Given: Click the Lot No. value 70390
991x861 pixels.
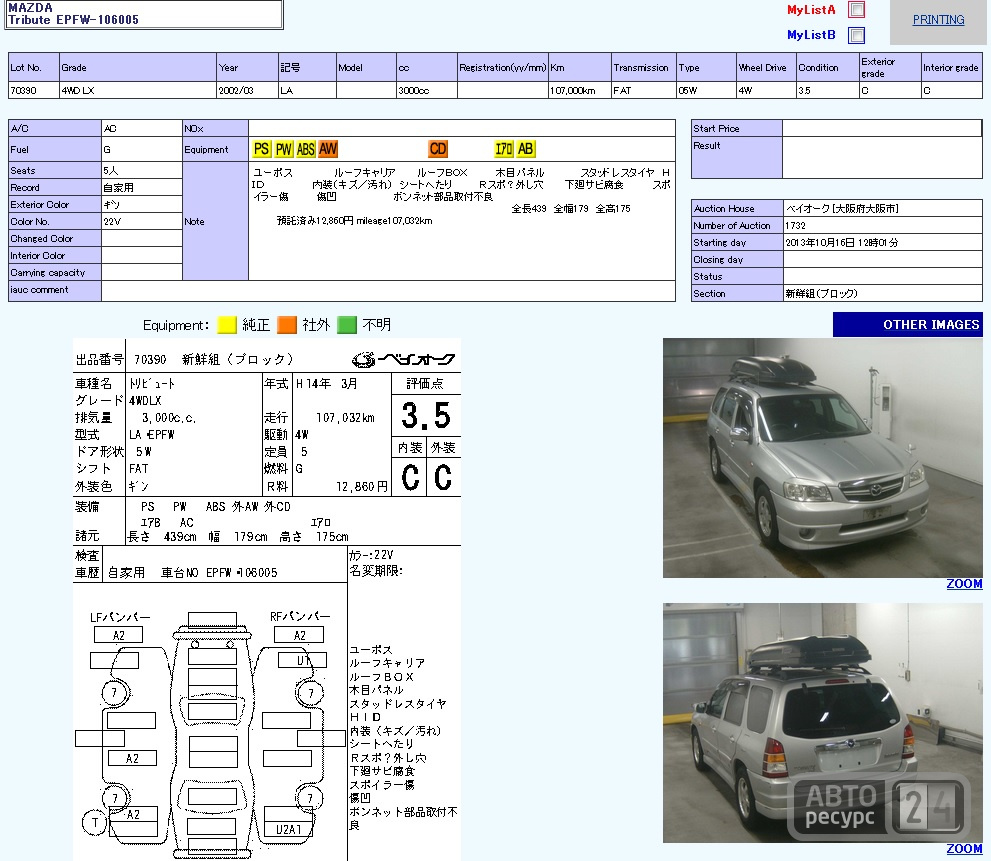Looking at the screenshot, I should [23, 90].
